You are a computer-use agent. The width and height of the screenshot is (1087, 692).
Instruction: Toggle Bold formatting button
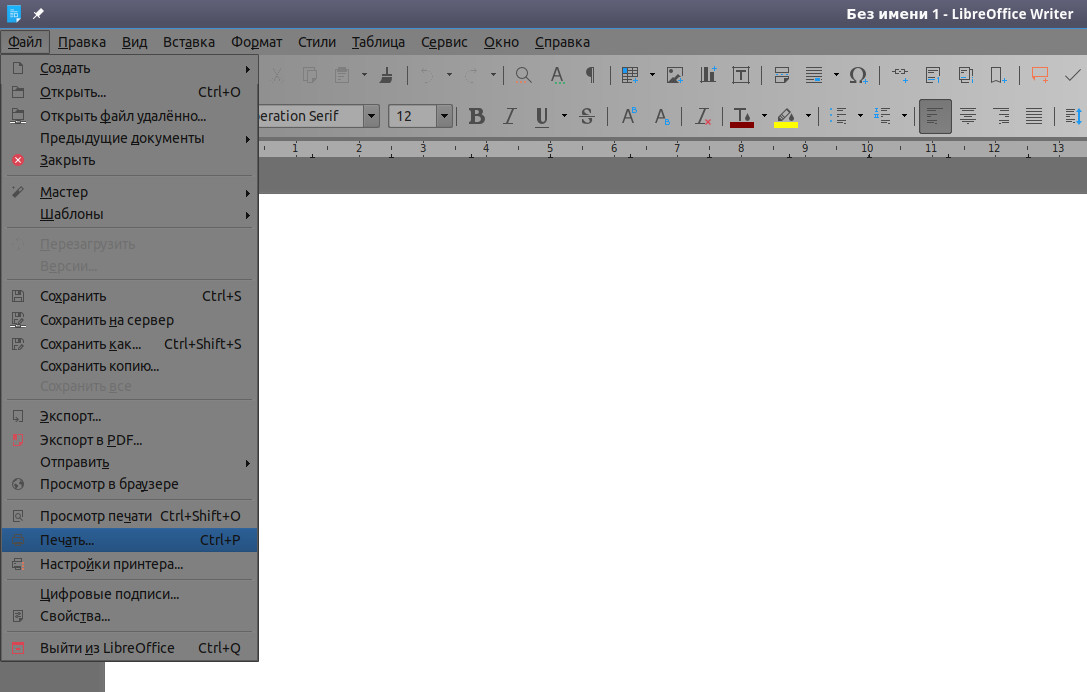(x=476, y=116)
